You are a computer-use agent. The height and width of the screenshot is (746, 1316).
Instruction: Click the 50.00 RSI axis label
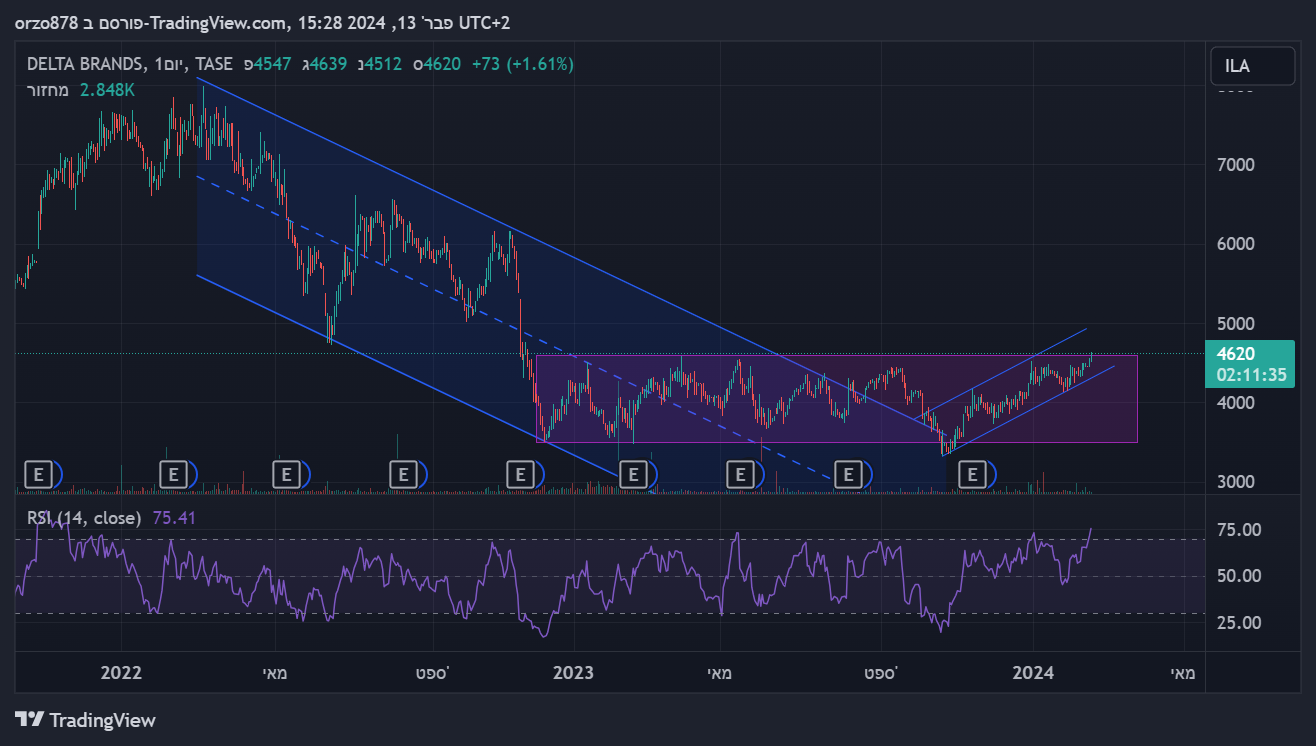tap(1238, 576)
